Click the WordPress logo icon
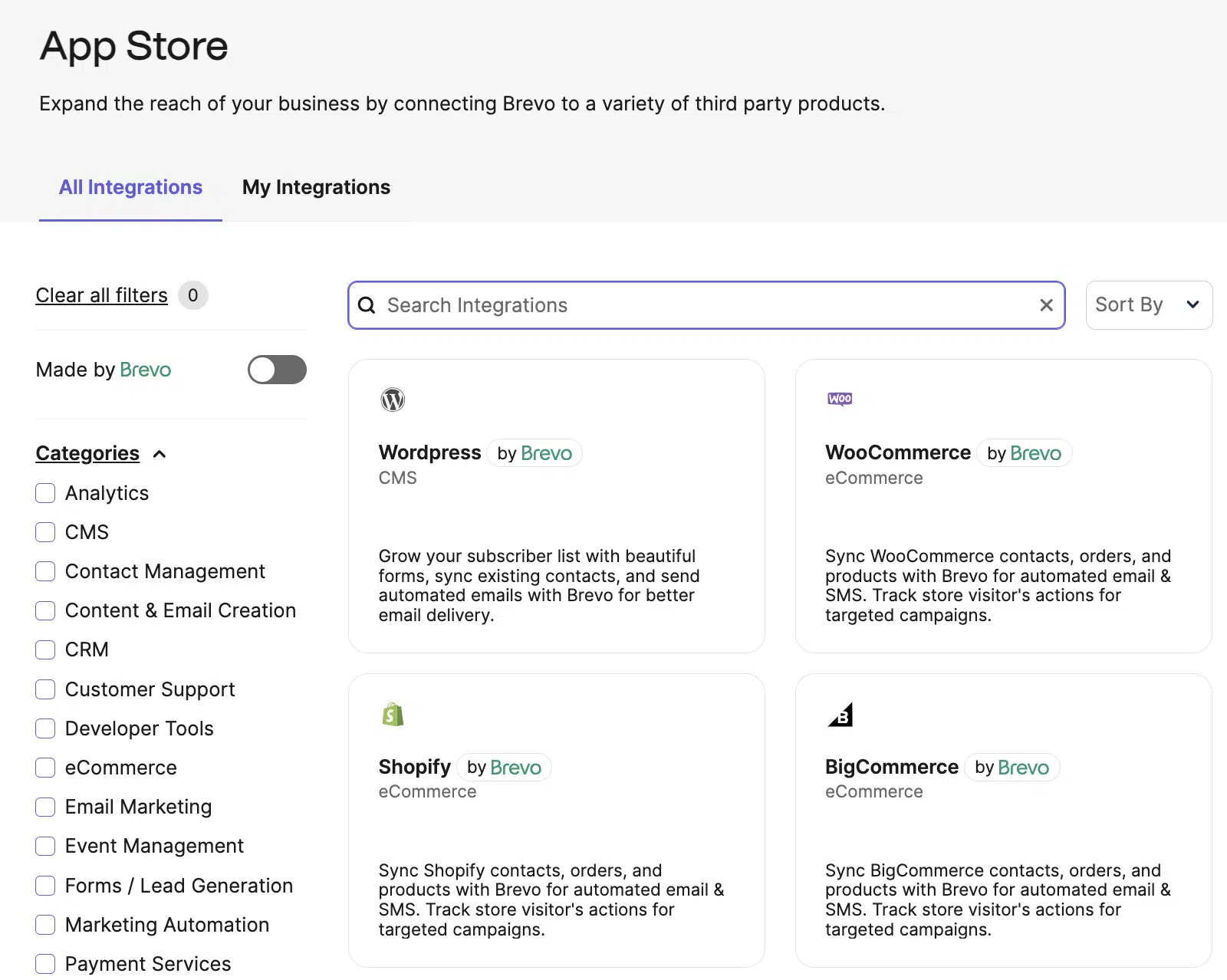1227x980 pixels. click(393, 400)
